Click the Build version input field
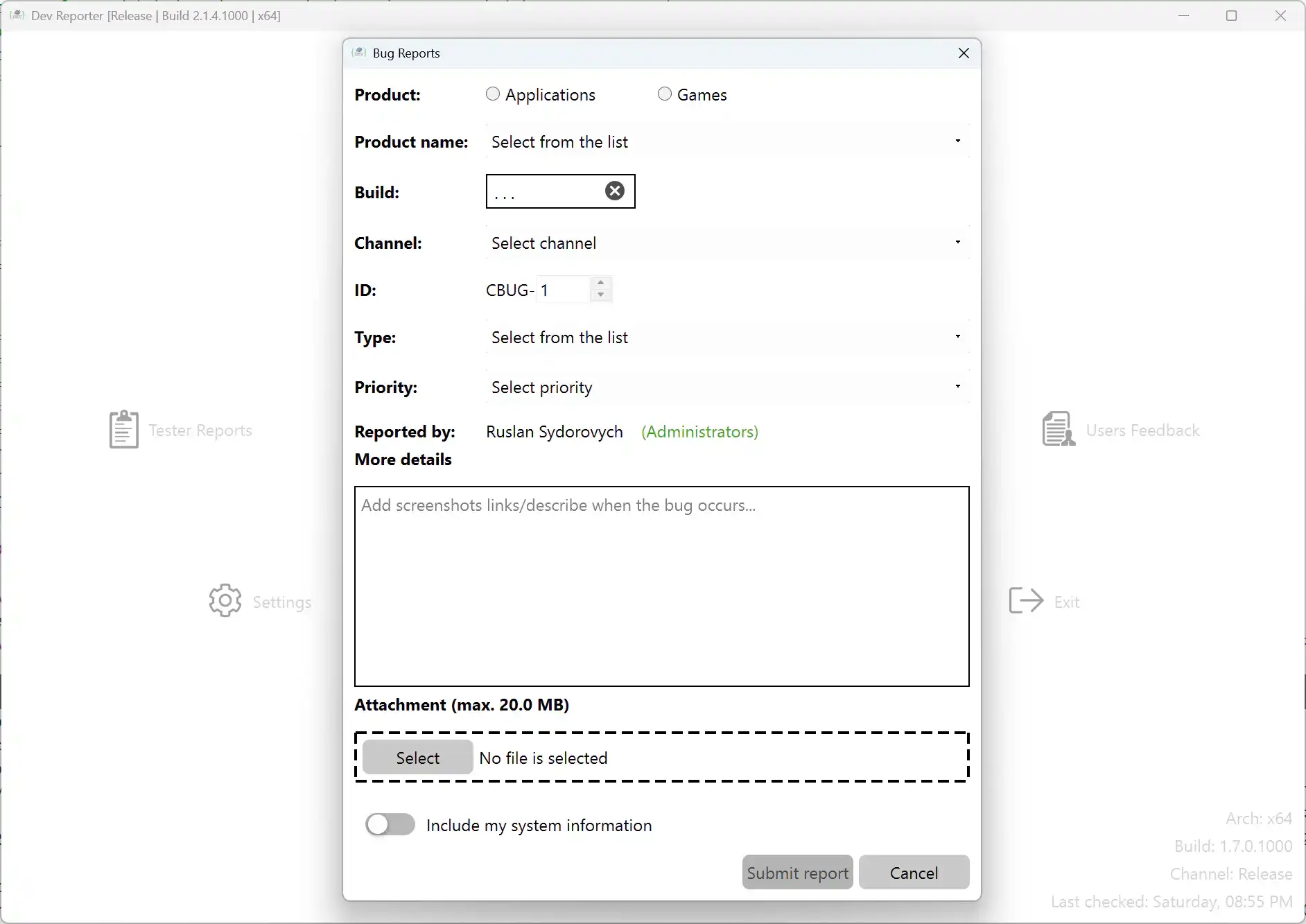The width and height of the screenshot is (1306, 924). [544, 191]
